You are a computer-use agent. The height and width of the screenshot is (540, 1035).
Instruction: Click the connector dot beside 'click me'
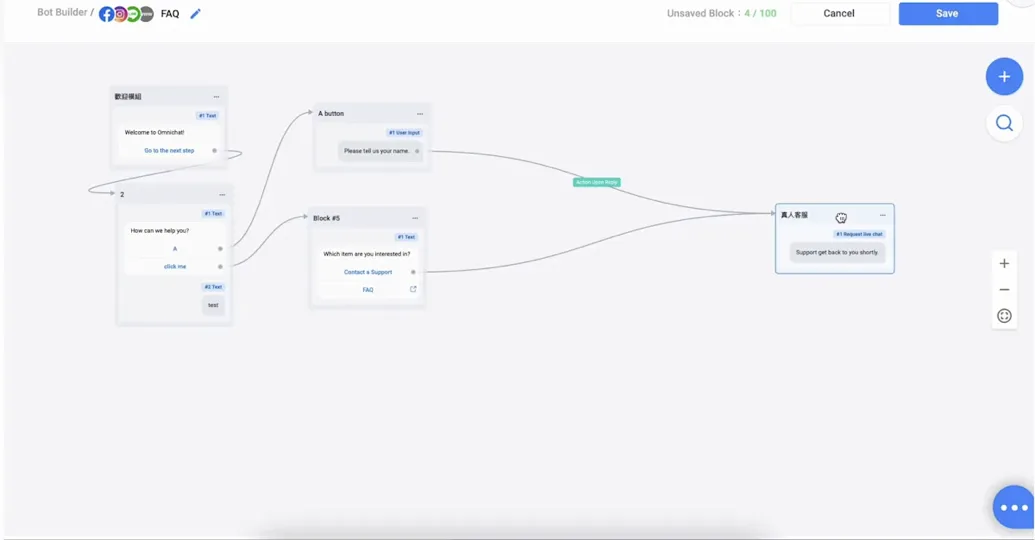[x=220, y=267]
